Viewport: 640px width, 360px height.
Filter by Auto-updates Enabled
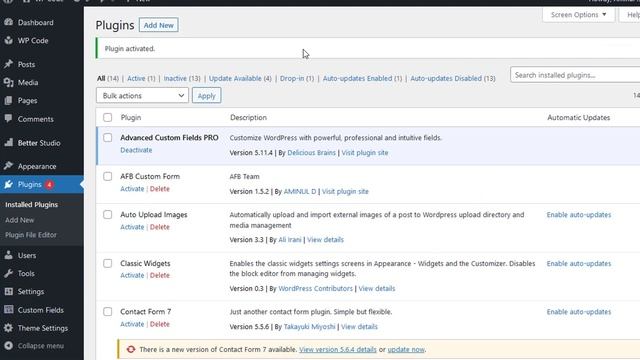click(357, 78)
